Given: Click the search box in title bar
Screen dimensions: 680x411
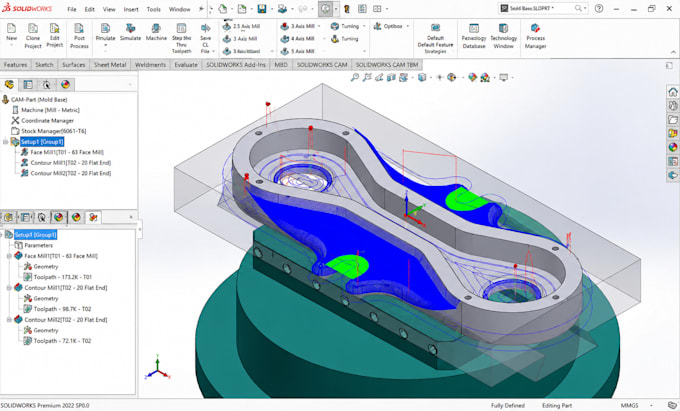Looking at the screenshot, I should pos(543,8).
